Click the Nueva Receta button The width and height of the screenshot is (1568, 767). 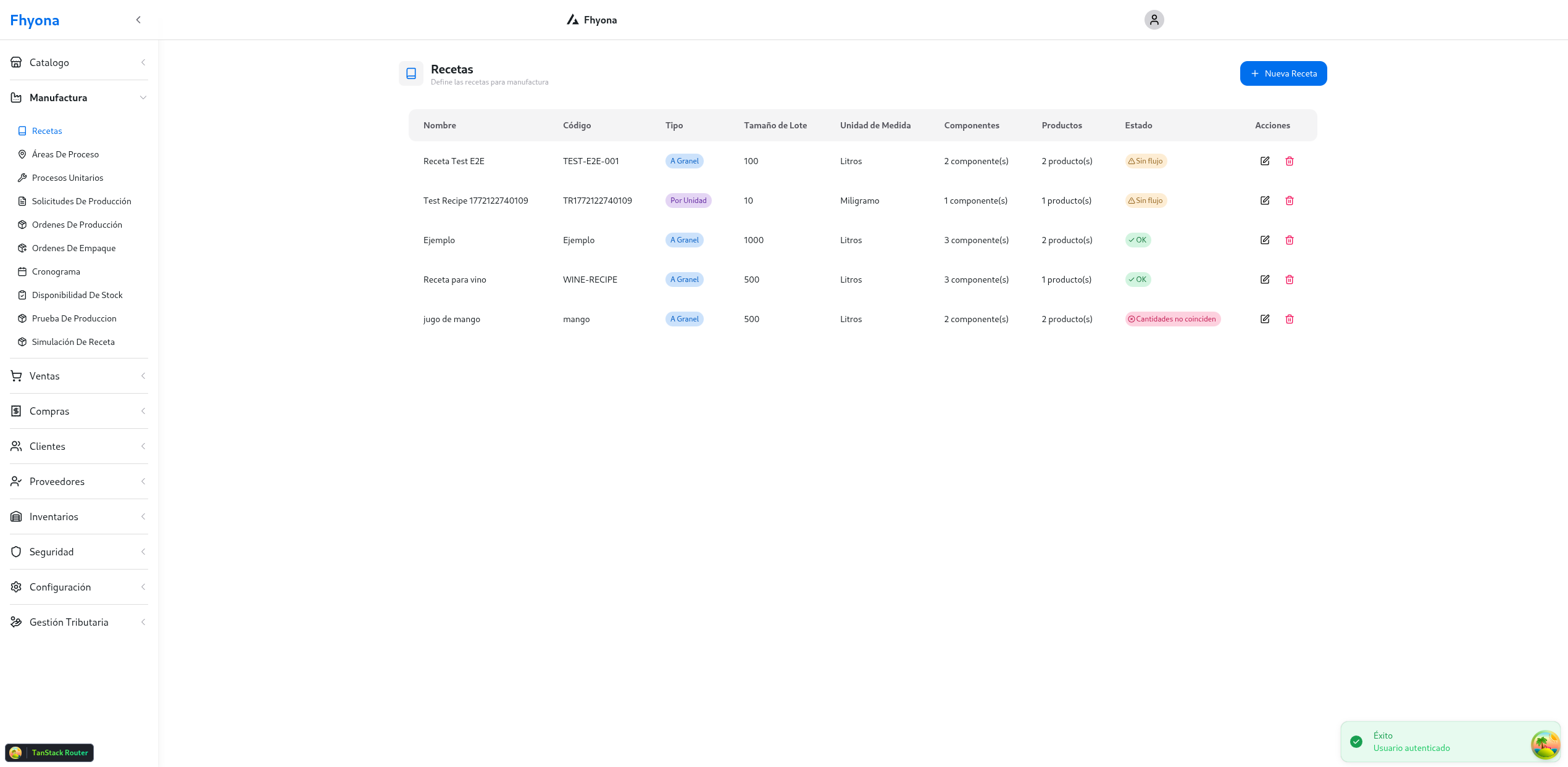click(1283, 73)
